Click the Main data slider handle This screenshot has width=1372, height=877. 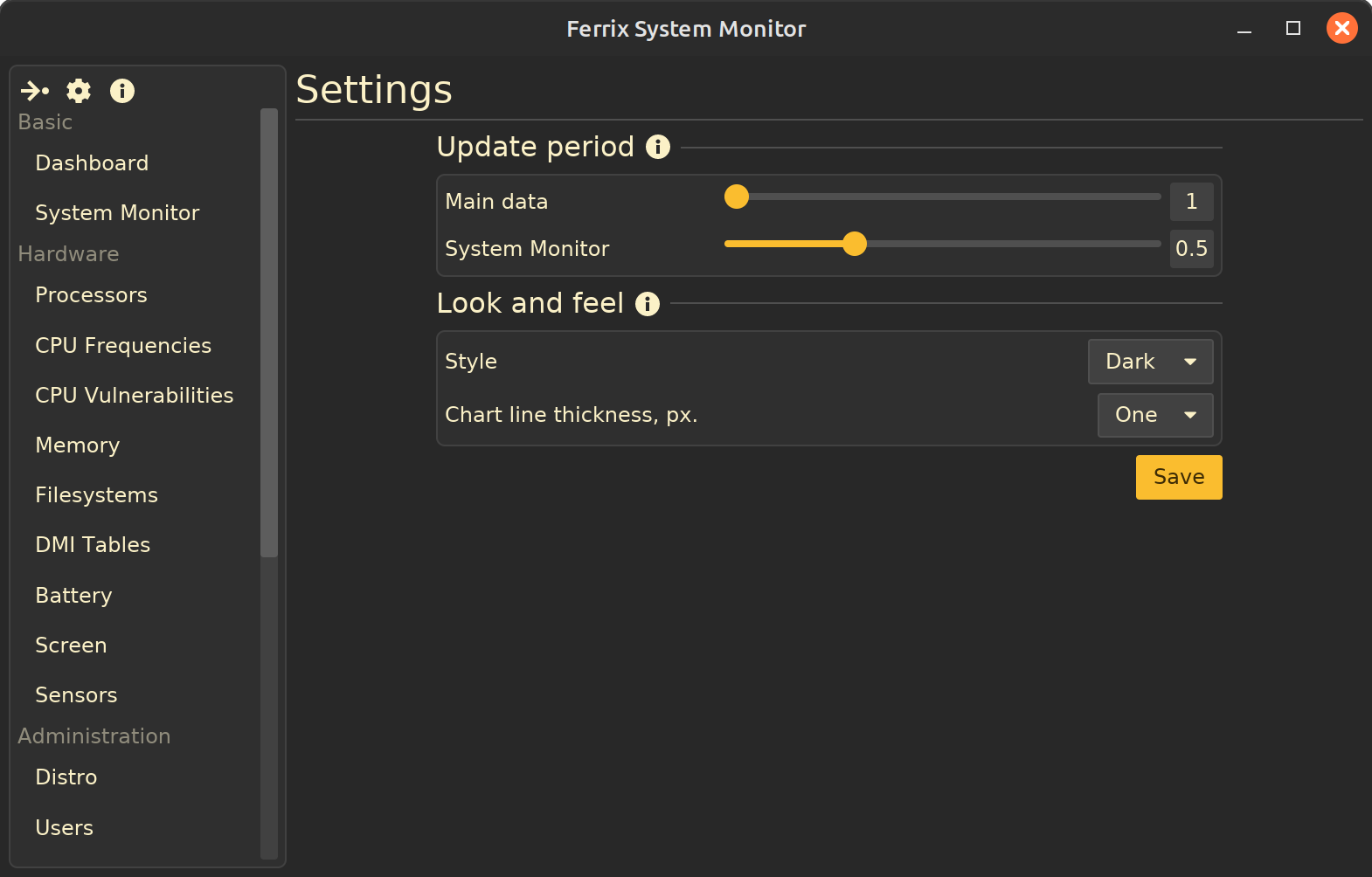click(x=737, y=197)
